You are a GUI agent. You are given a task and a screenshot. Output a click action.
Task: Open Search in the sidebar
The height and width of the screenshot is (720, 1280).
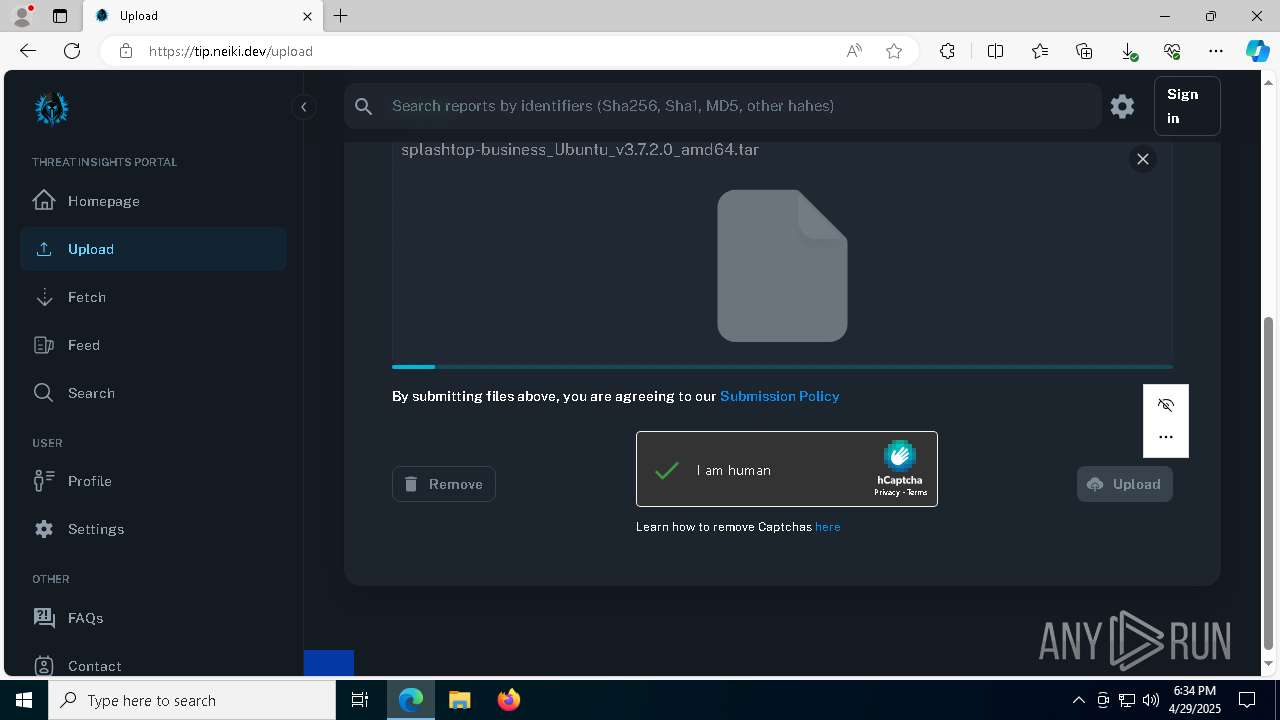(153, 393)
